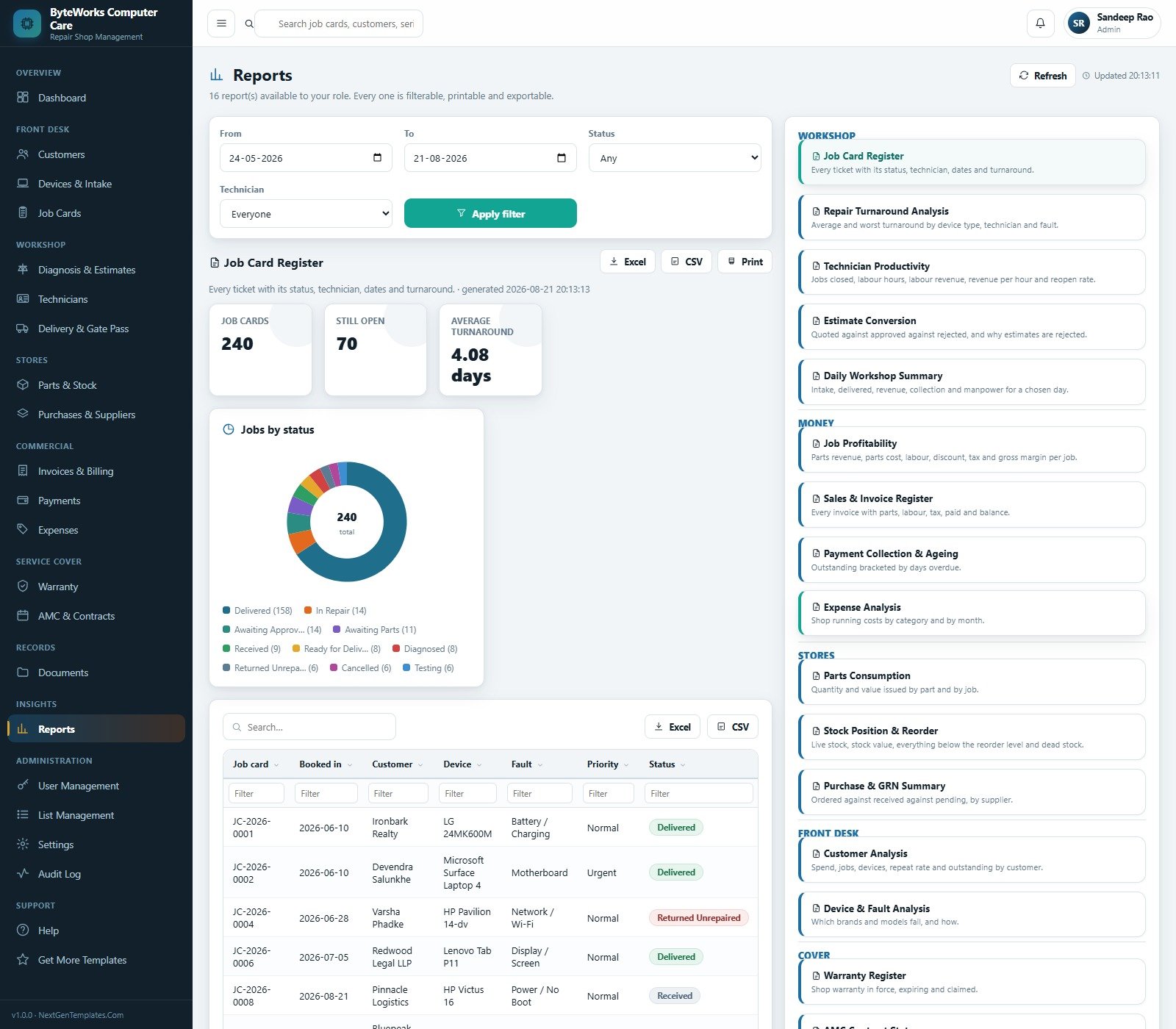Image resolution: width=1176 pixels, height=1029 pixels.
Task: Open the notifications bell
Action: click(x=1040, y=24)
